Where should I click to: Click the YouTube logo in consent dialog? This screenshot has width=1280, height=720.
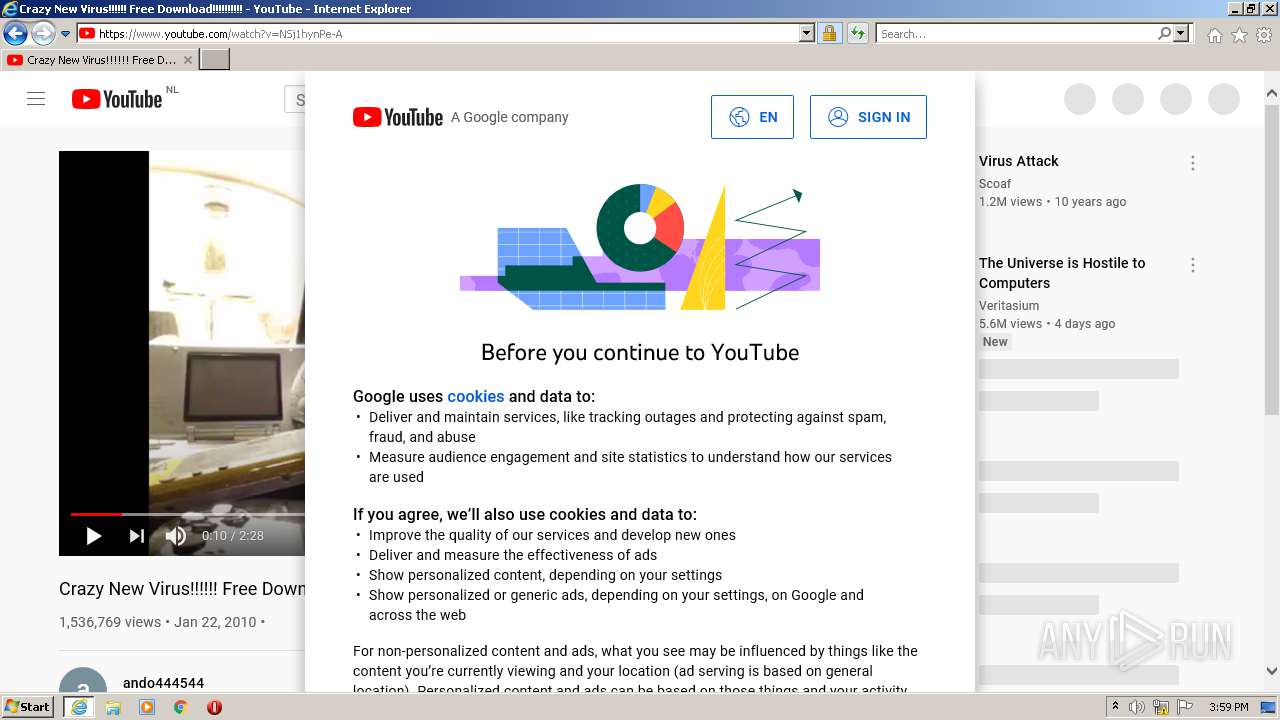(397, 117)
